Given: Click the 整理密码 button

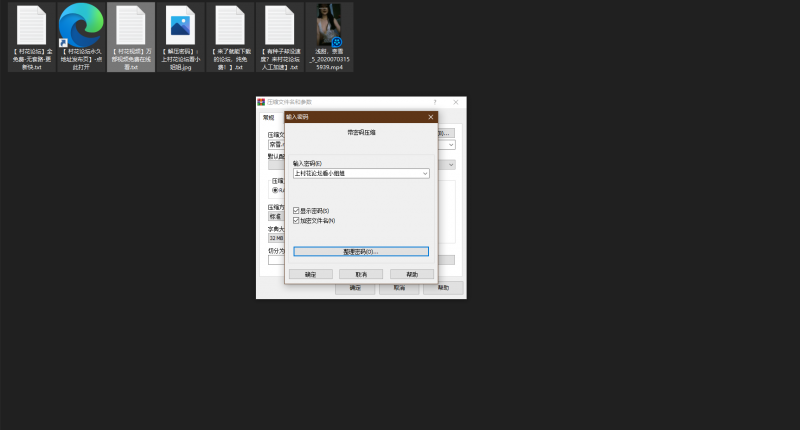Looking at the screenshot, I should tap(360, 252).
